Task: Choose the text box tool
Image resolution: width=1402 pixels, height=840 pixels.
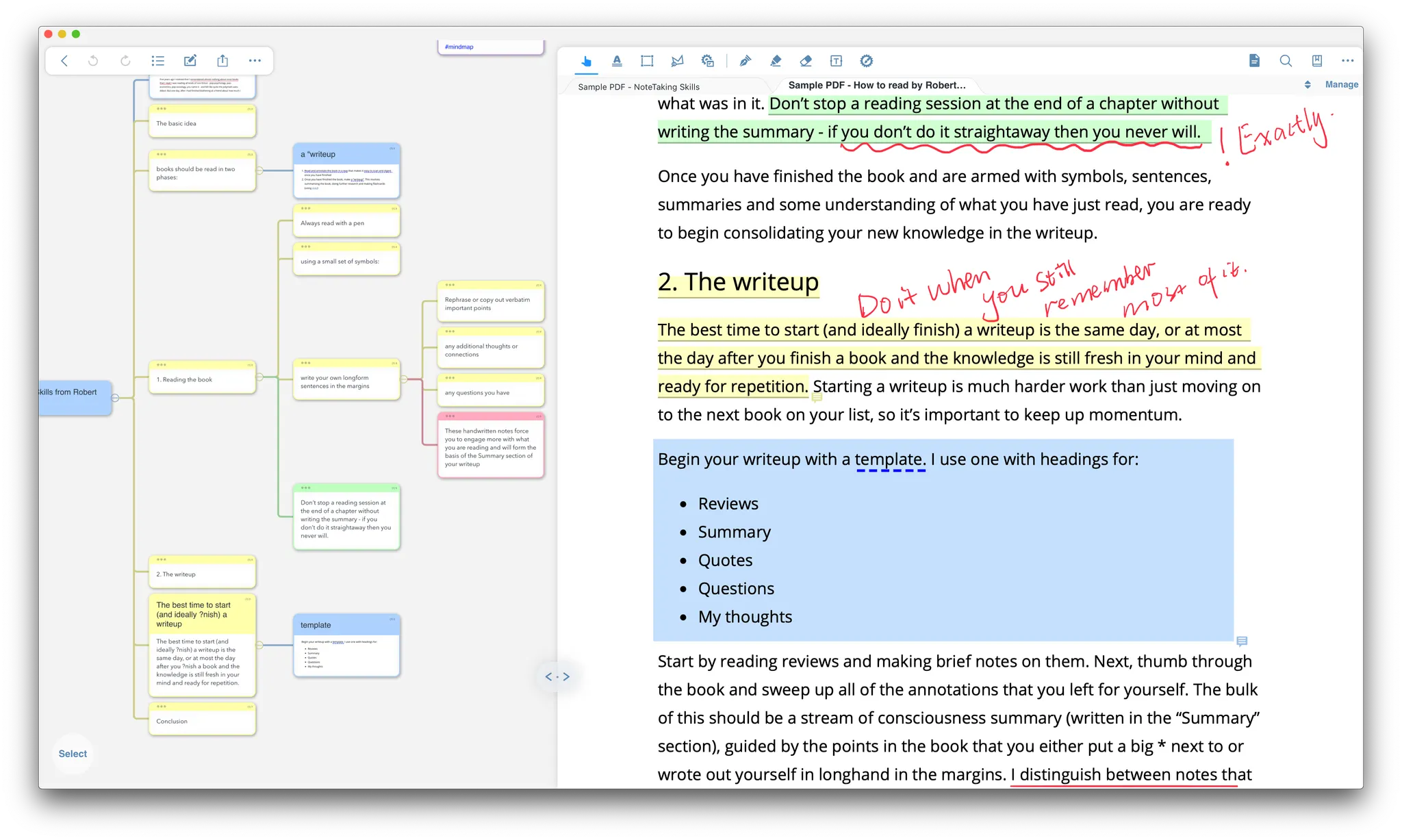Action: pyautogui.click(x=836, y=61)
